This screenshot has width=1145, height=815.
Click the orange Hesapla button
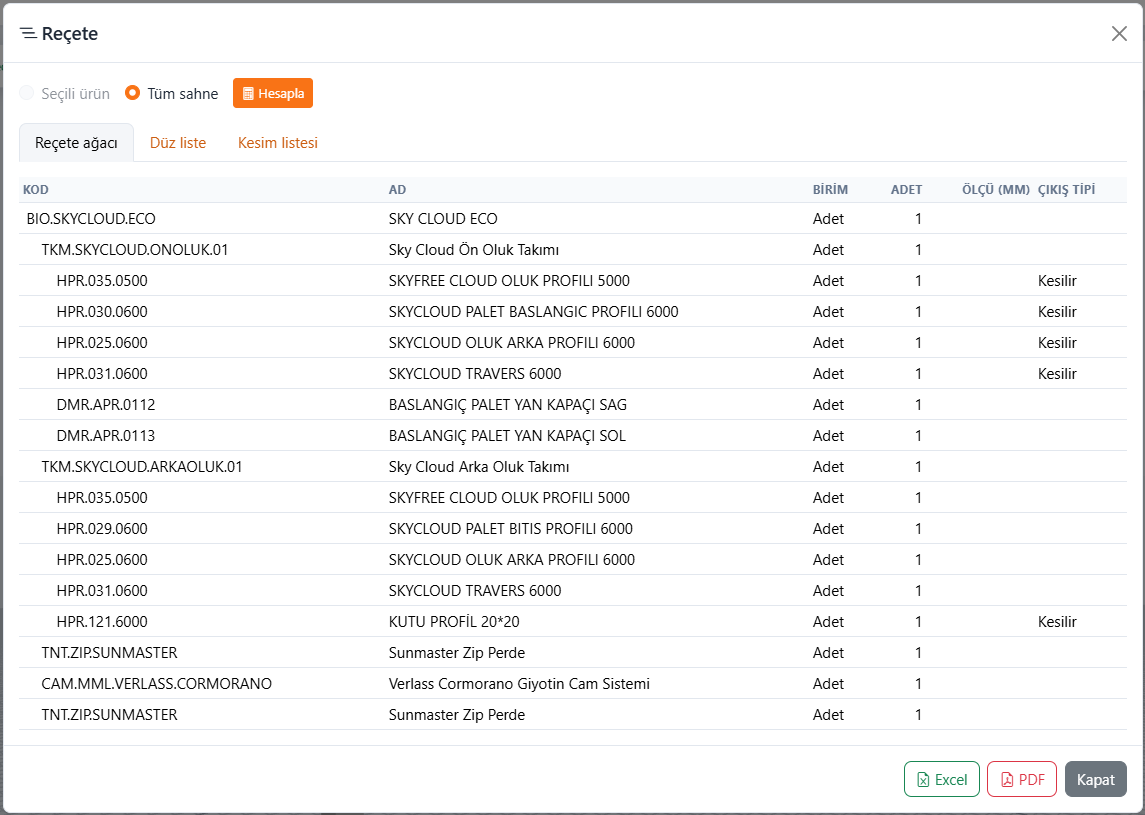273,93
